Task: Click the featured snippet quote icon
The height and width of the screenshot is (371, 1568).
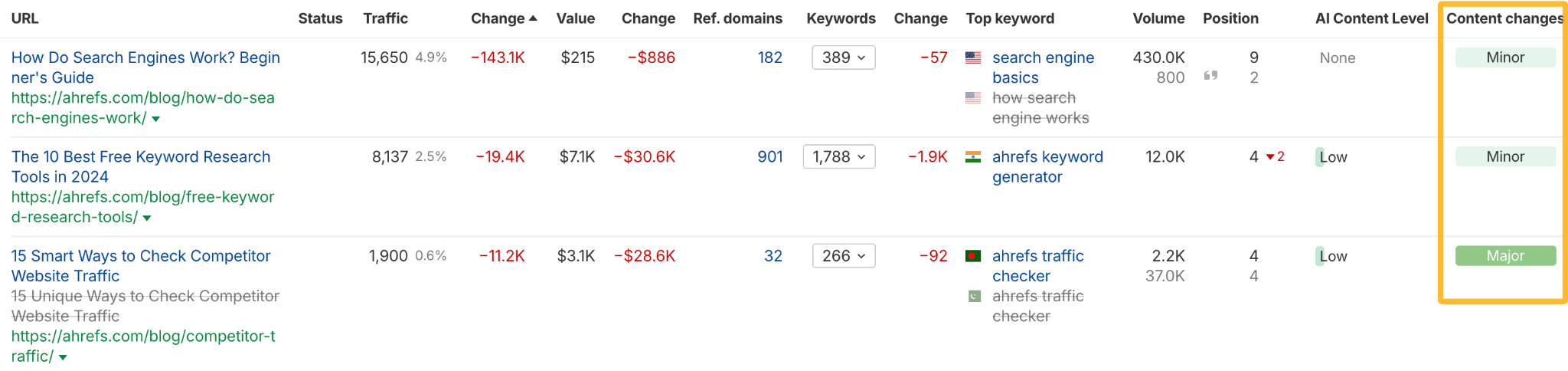Action: [x=1210, y=76]
